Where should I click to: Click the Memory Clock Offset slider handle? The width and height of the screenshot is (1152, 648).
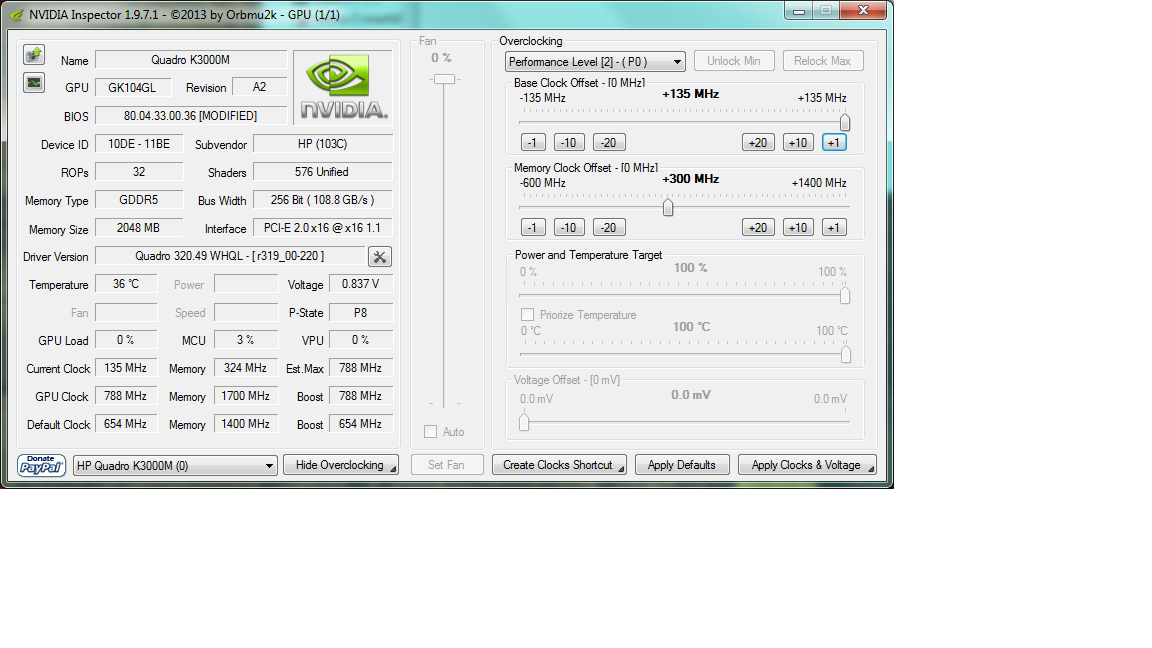point(668,207)
